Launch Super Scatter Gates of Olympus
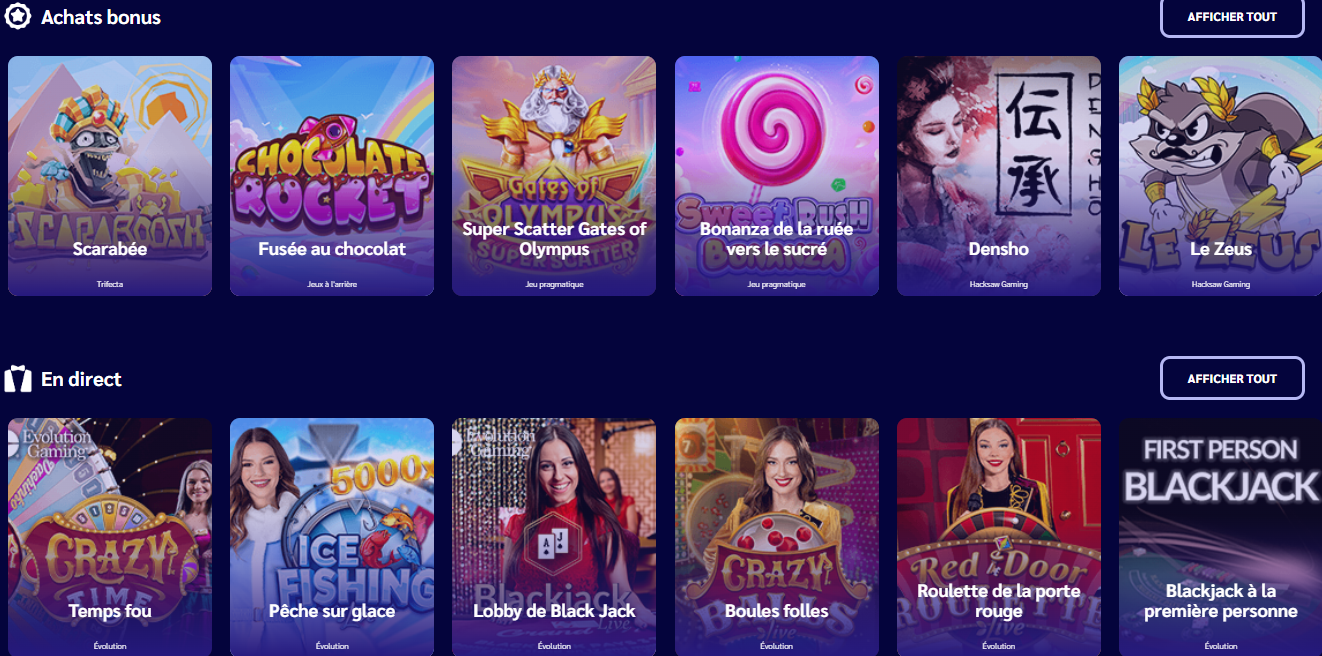Viewport: 1322px width, 656px height. (x=554, y=176)
